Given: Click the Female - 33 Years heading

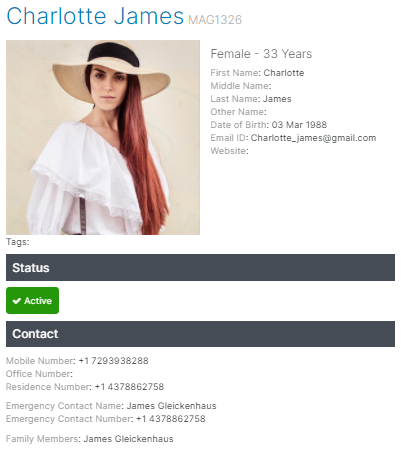Looking at the screenshot, I should (261, 54).
